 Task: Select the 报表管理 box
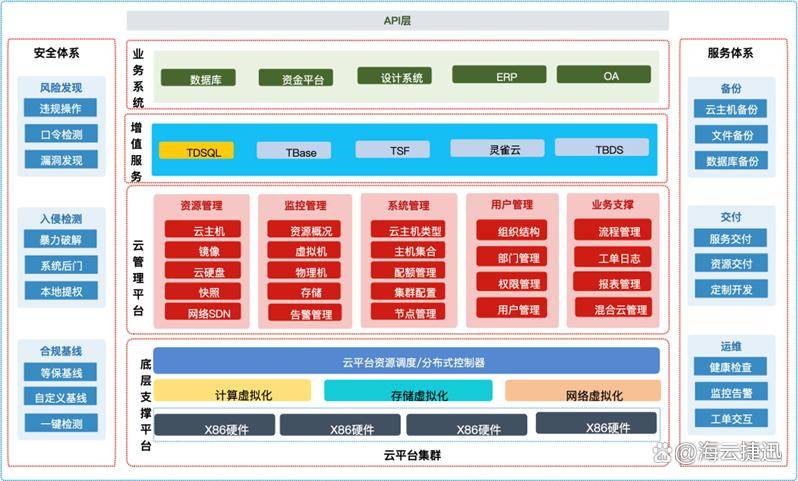tap(612, 281)
